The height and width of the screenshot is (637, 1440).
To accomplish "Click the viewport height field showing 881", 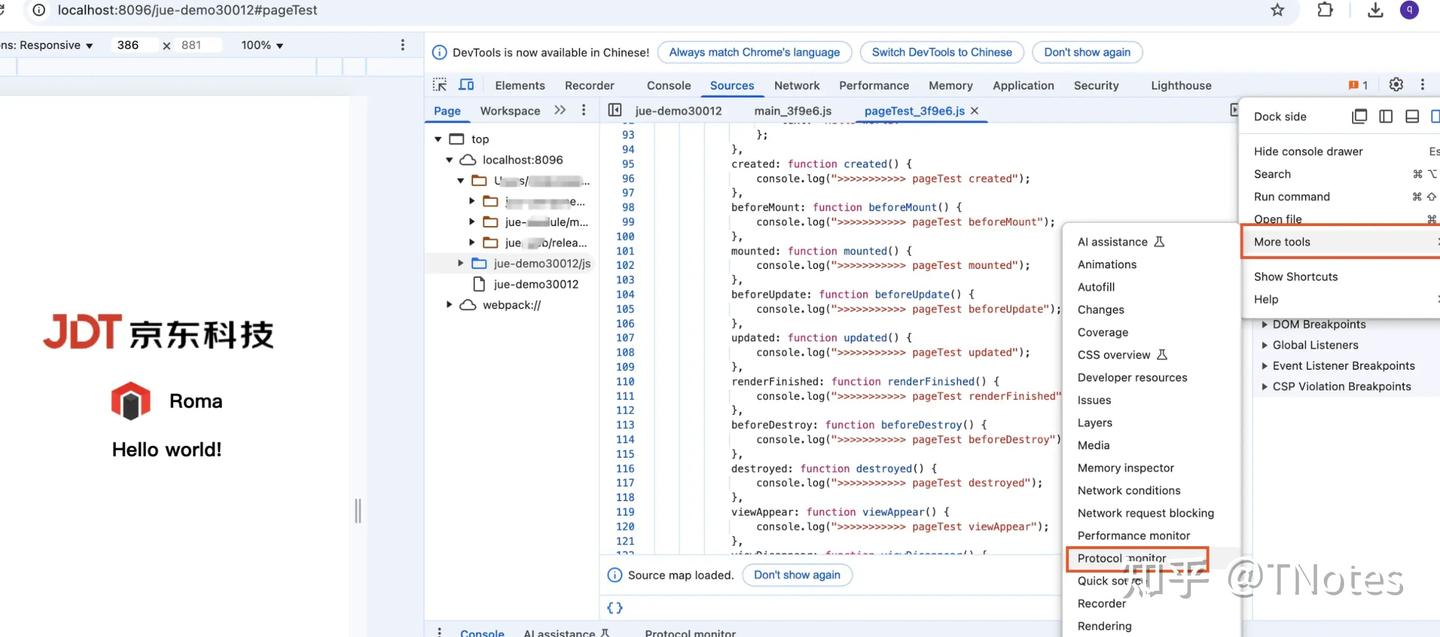I will point(198,45).
